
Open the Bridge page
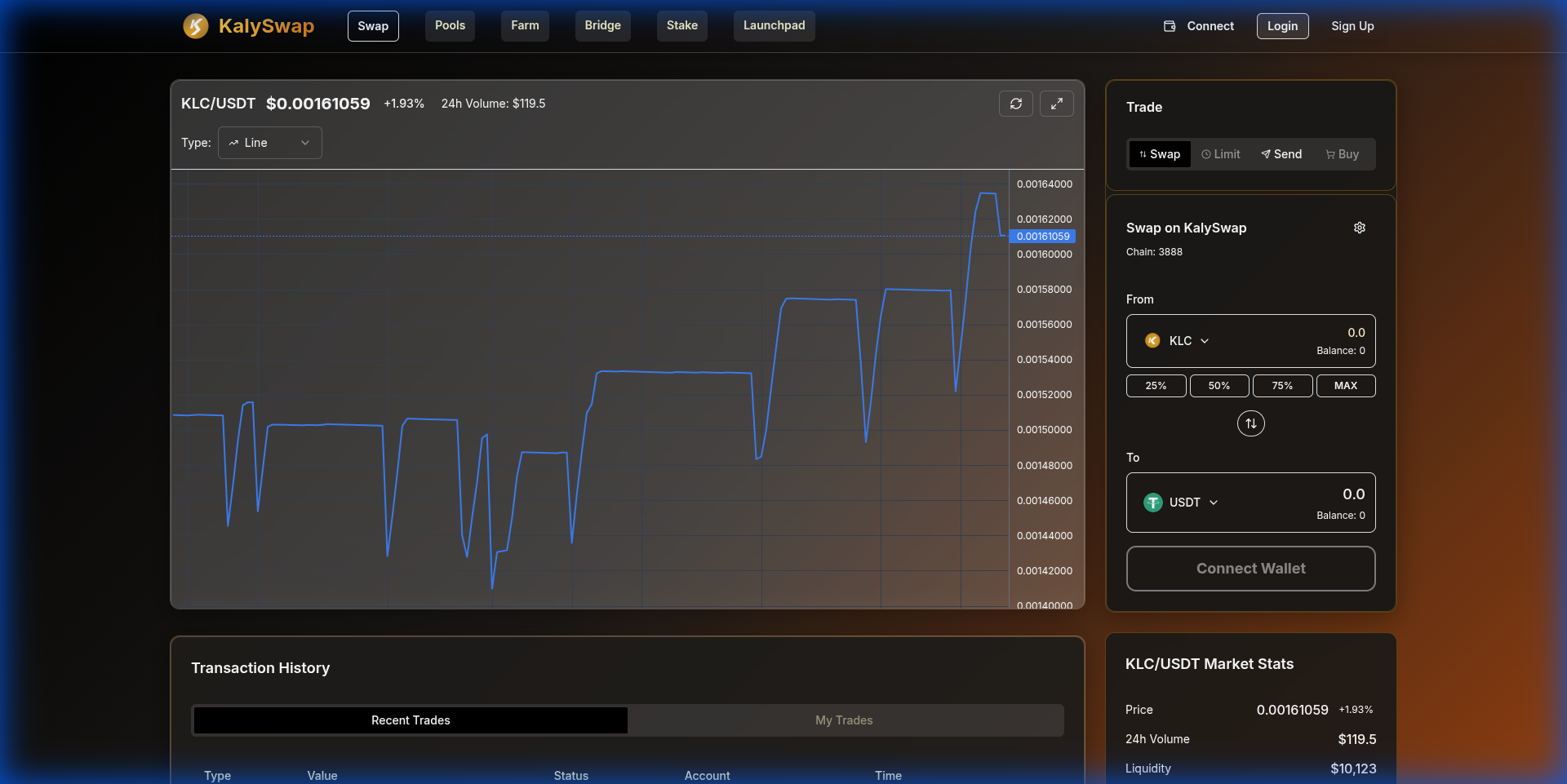(602, 25)
